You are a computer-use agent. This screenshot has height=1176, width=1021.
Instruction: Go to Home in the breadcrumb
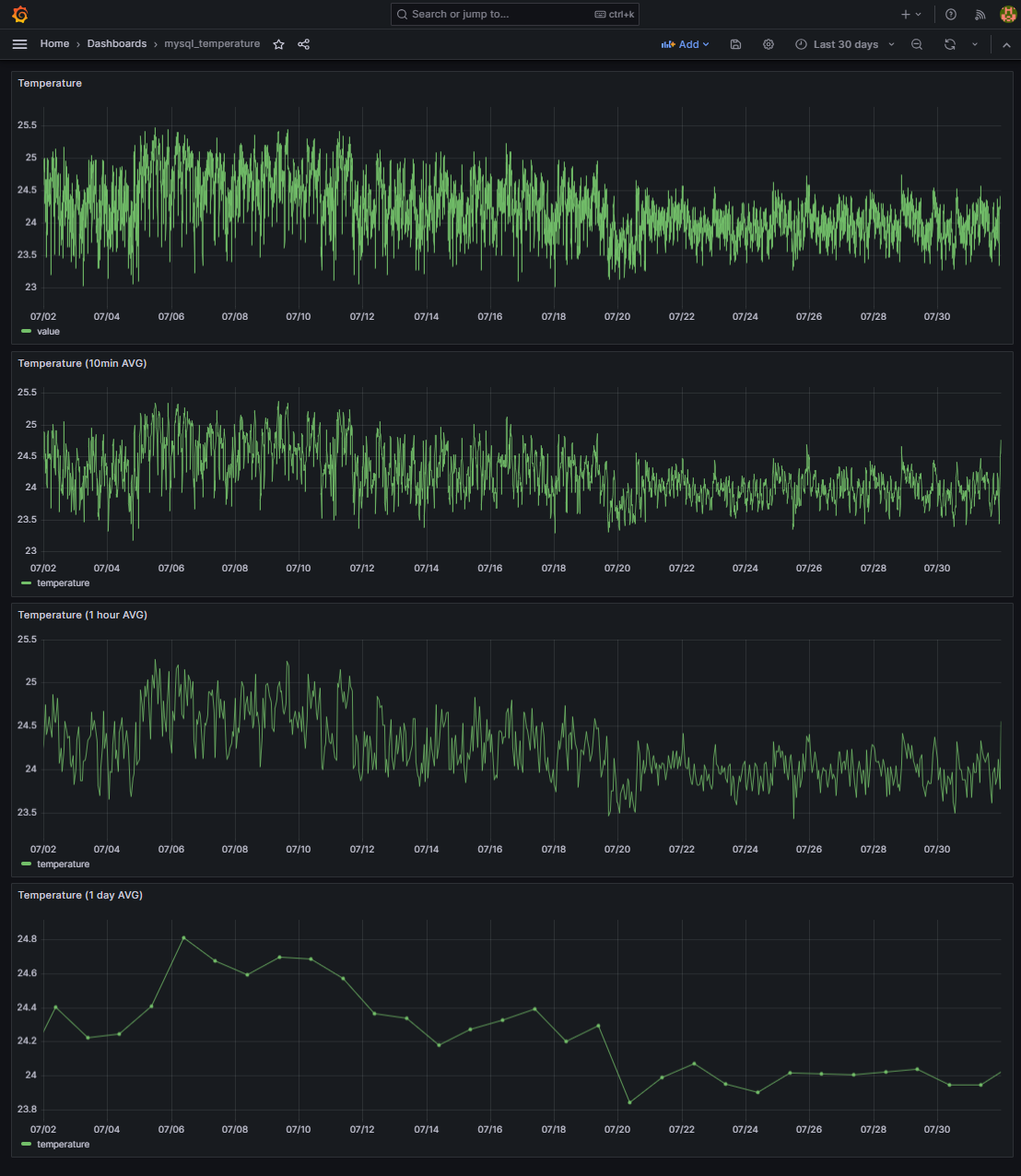tap(54, 44)
